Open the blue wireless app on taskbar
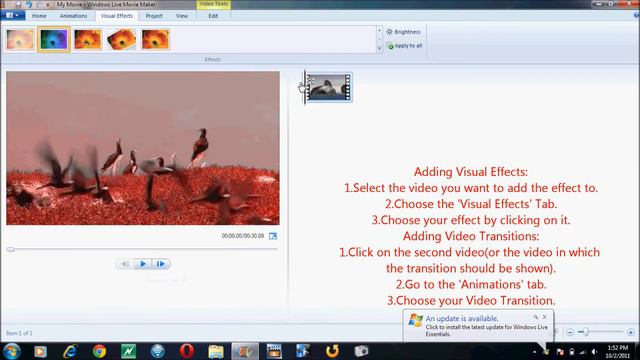 coord(158,351)
